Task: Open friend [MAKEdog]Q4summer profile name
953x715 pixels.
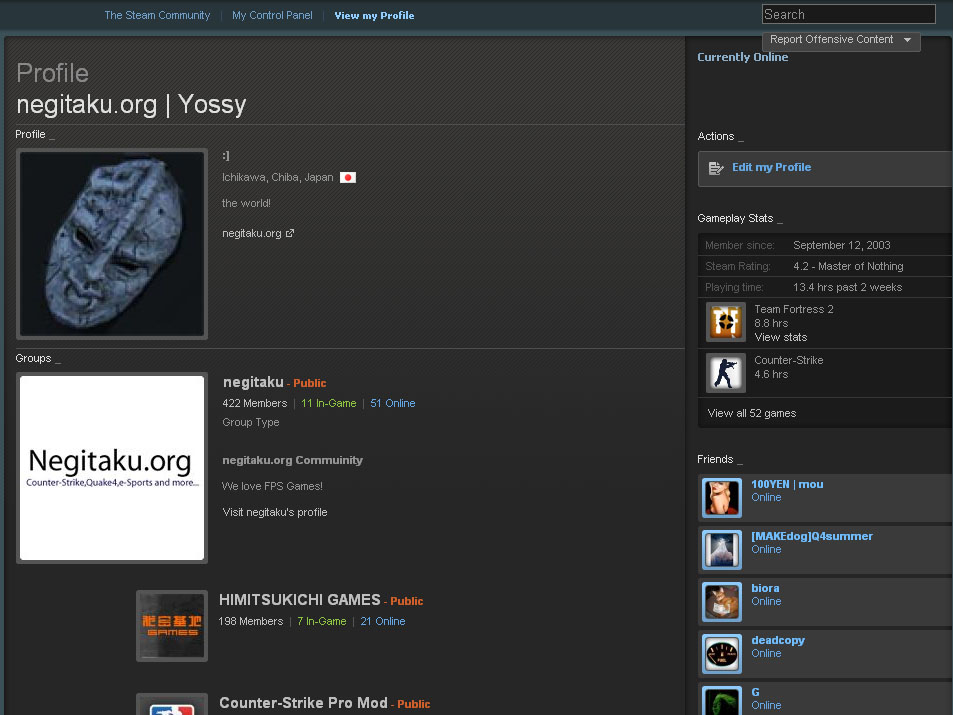Action: coord(812,536)
